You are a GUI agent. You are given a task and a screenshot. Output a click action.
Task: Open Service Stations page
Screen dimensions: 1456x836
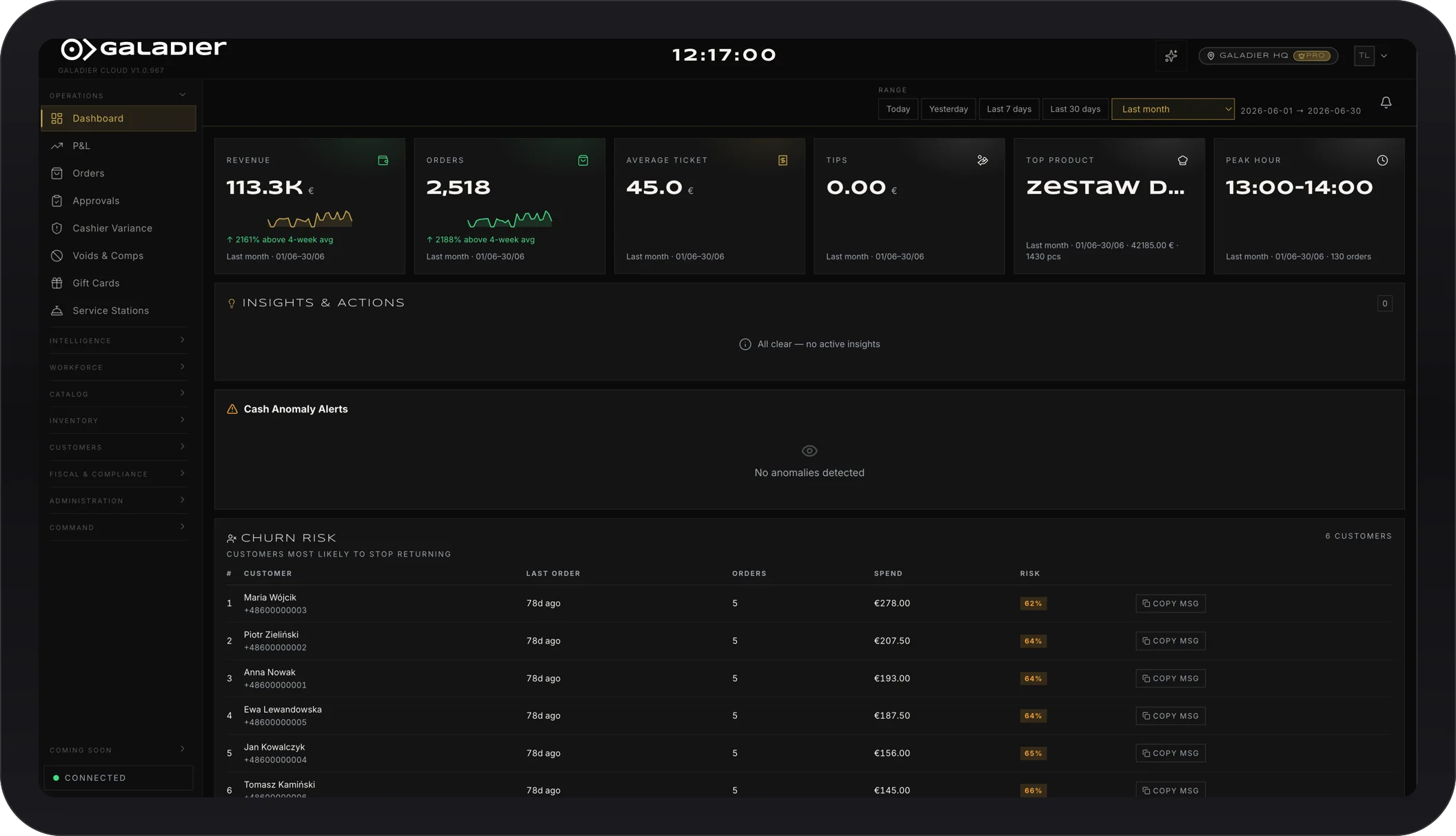coord(119,310)
